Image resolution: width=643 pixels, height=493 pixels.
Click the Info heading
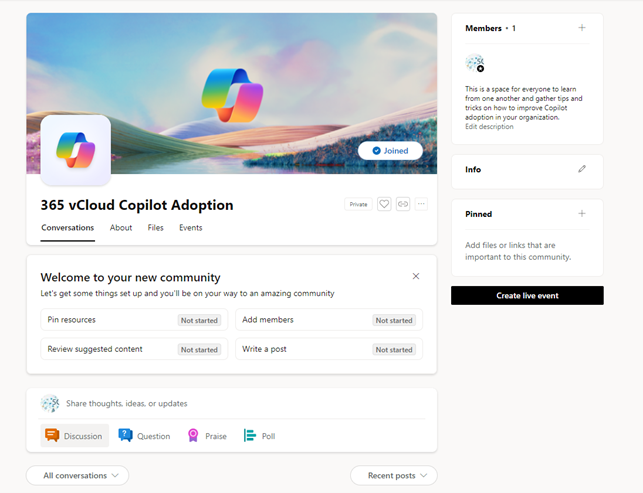click(x=473, y=169)
